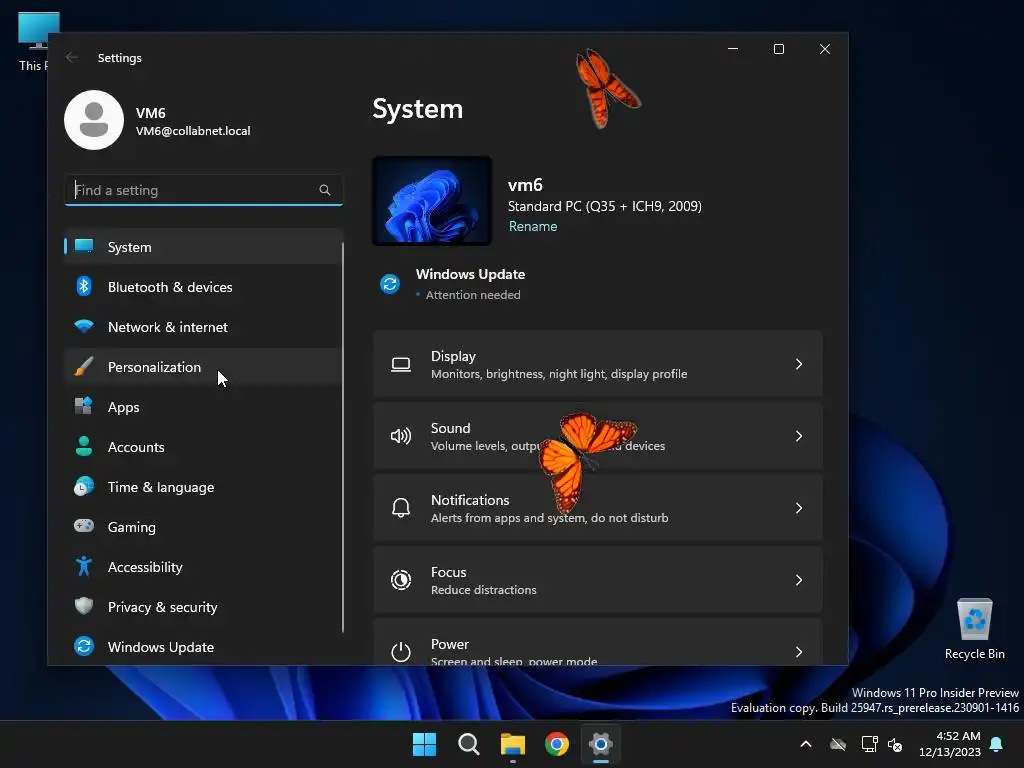The image size is (1024, 768).
Task: Click the Notifications bell icon
Action: 401,508
